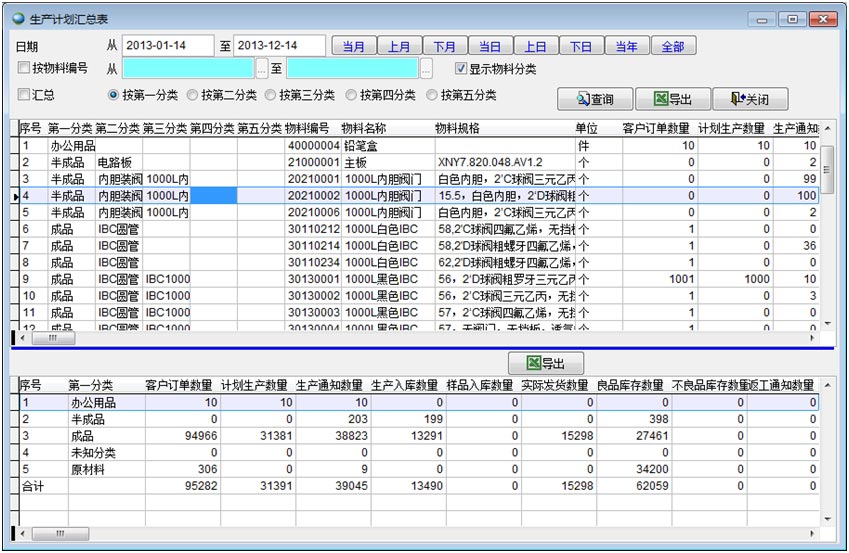Click the app icon in the title bar
This screenshot has width=849, height=553.
pyautogui.click(x=19, y=19)
